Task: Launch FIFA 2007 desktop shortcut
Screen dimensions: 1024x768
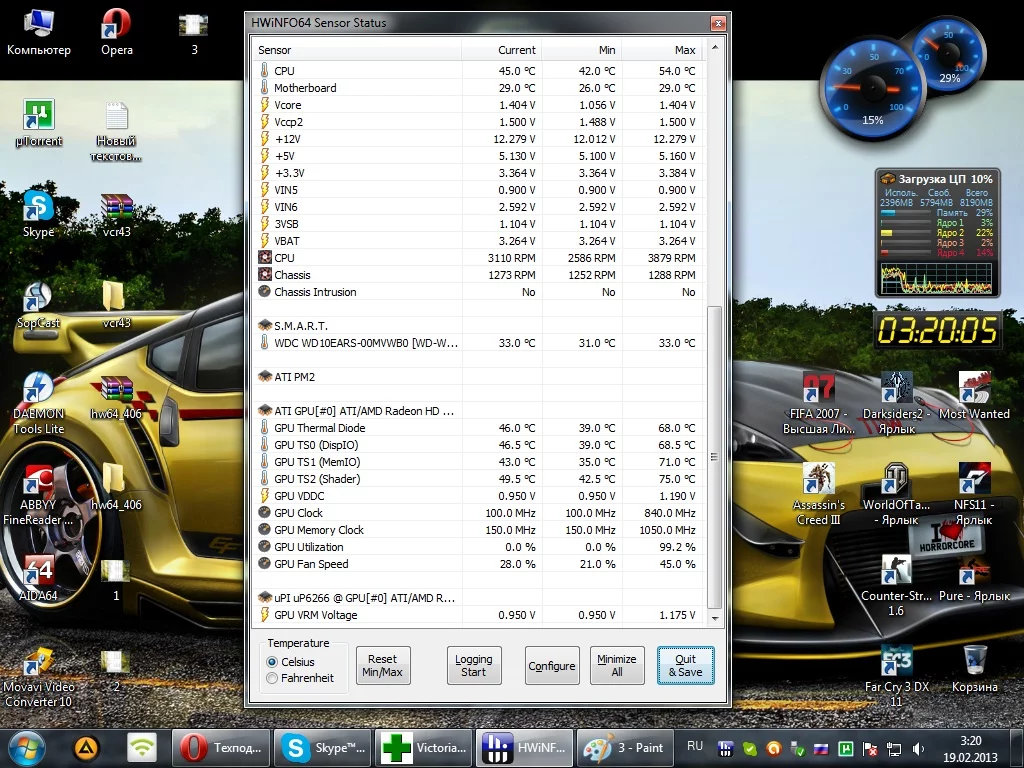Action: tap(818, 404)
